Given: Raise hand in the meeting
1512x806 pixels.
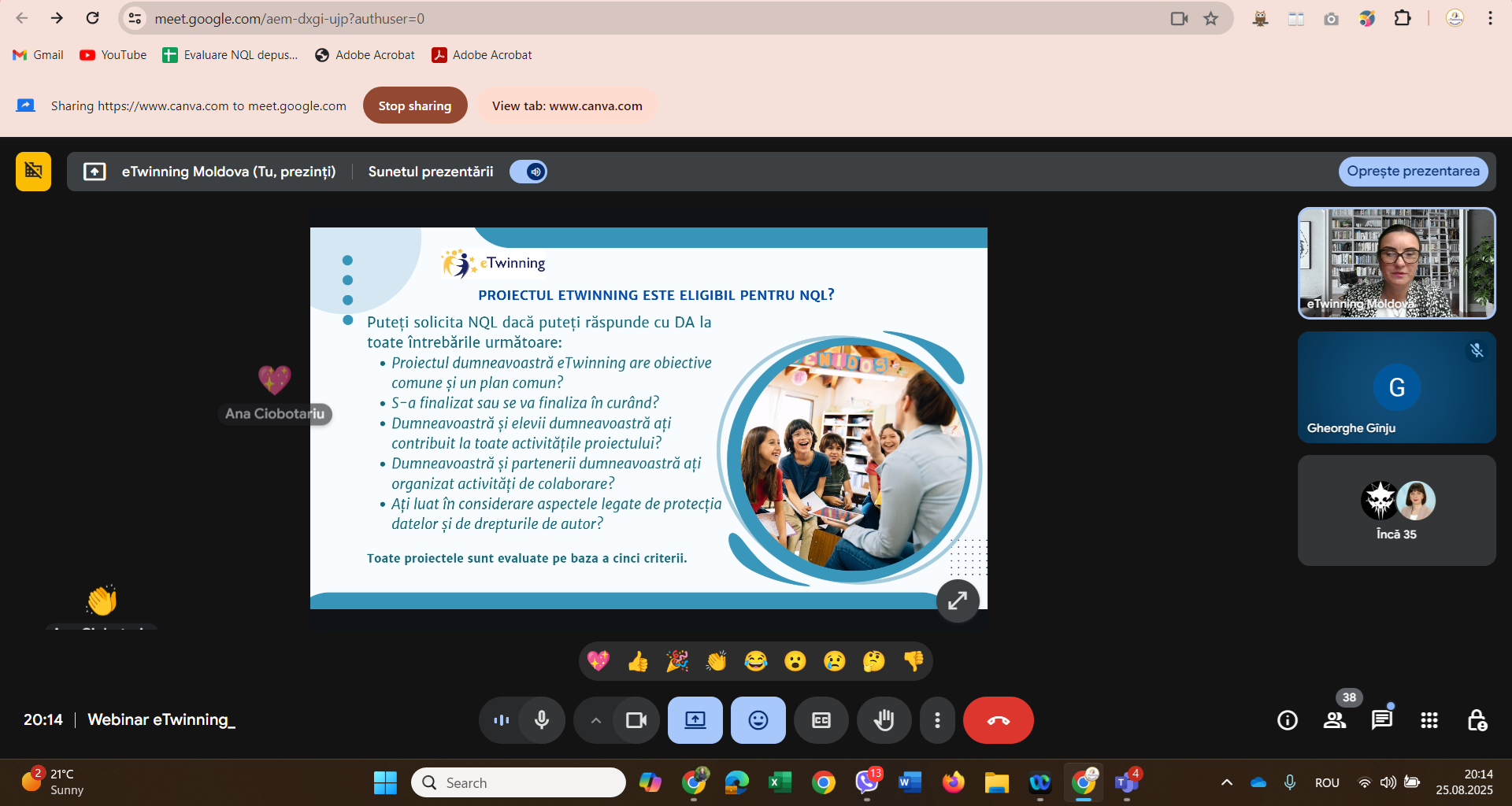Looking at the screenshot, I should pyautogui.click(x=884, y=720).
